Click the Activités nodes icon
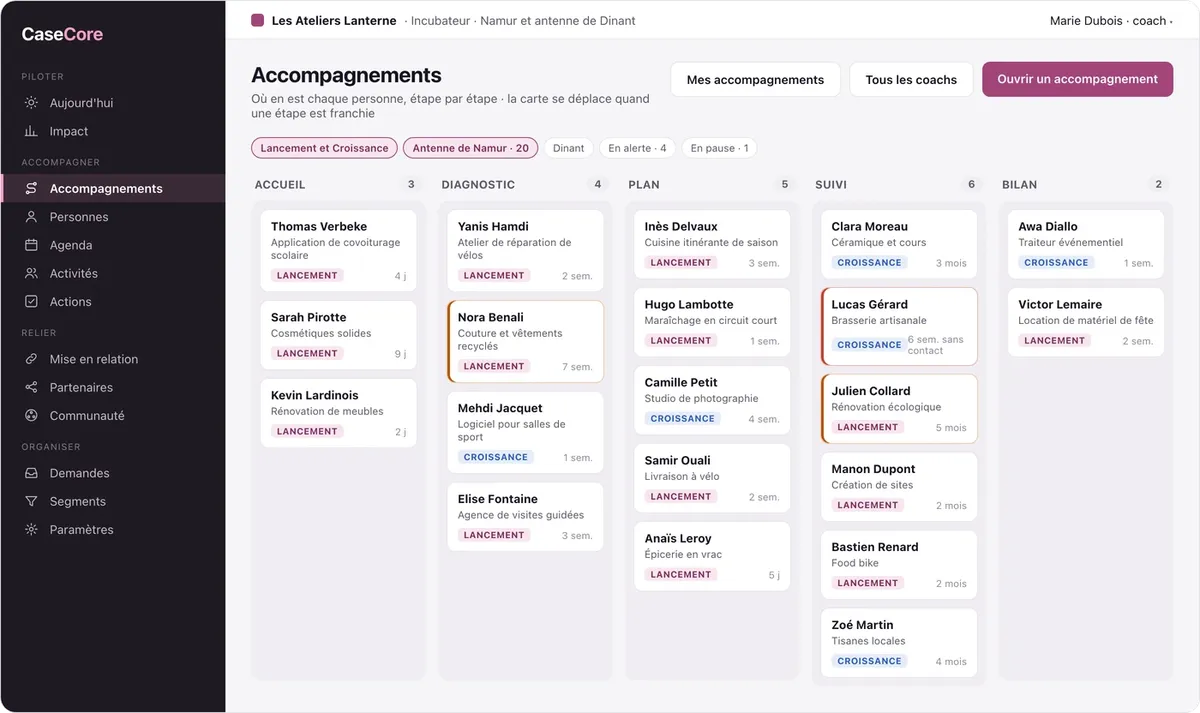1200x713 pixels. pyautogui.click(x=31, y=273)
